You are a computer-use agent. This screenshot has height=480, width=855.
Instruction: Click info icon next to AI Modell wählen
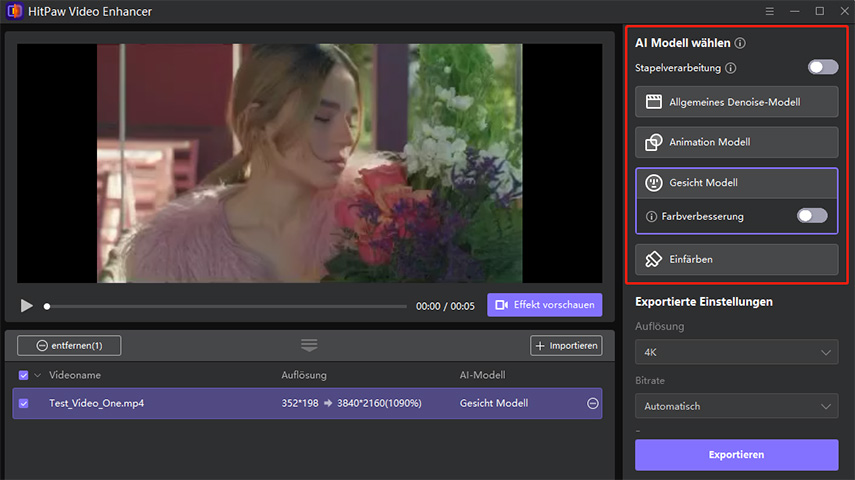740,43
